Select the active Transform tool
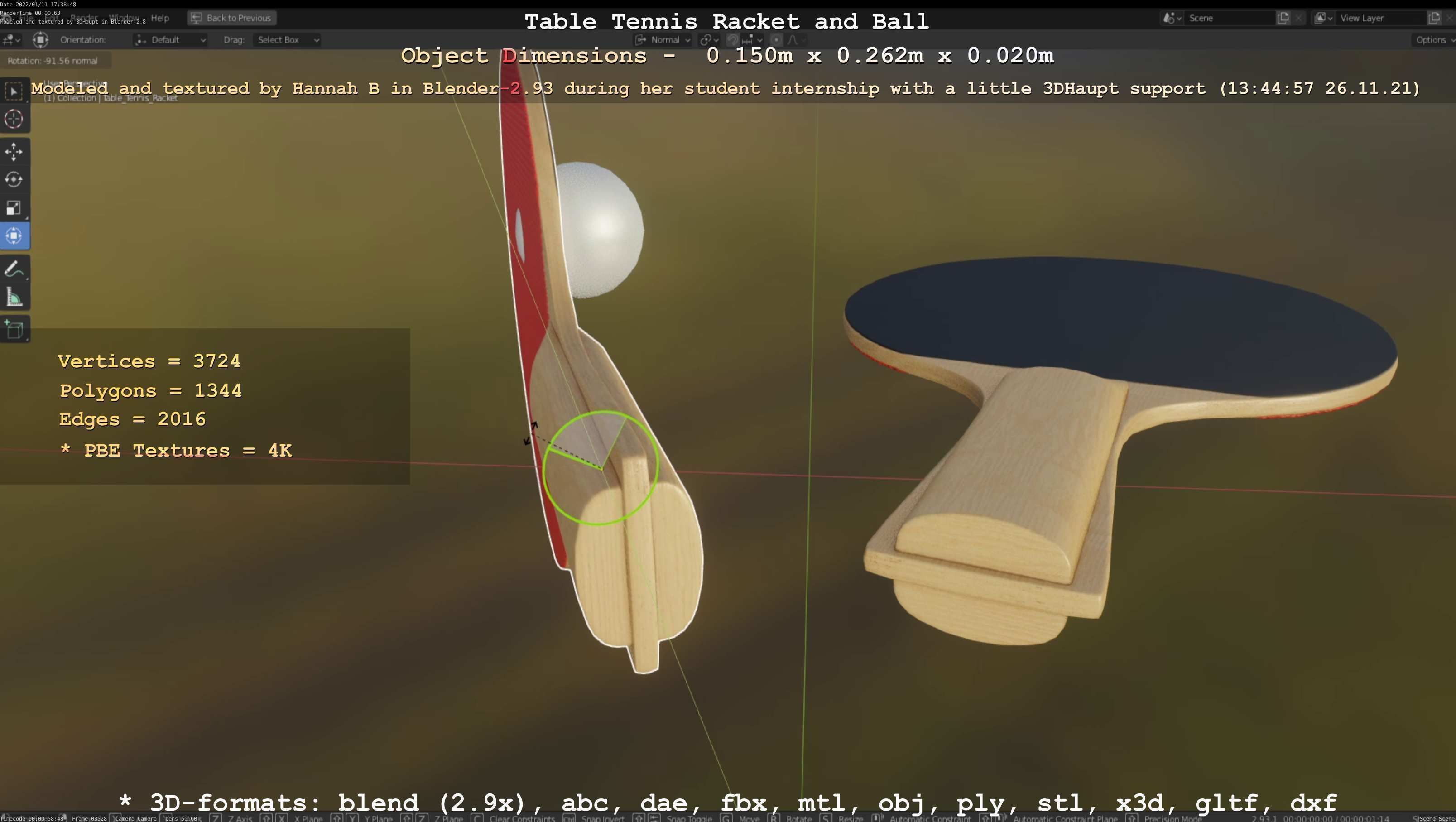Screen dimensions: 1456x822 click(x=14, y=236)
